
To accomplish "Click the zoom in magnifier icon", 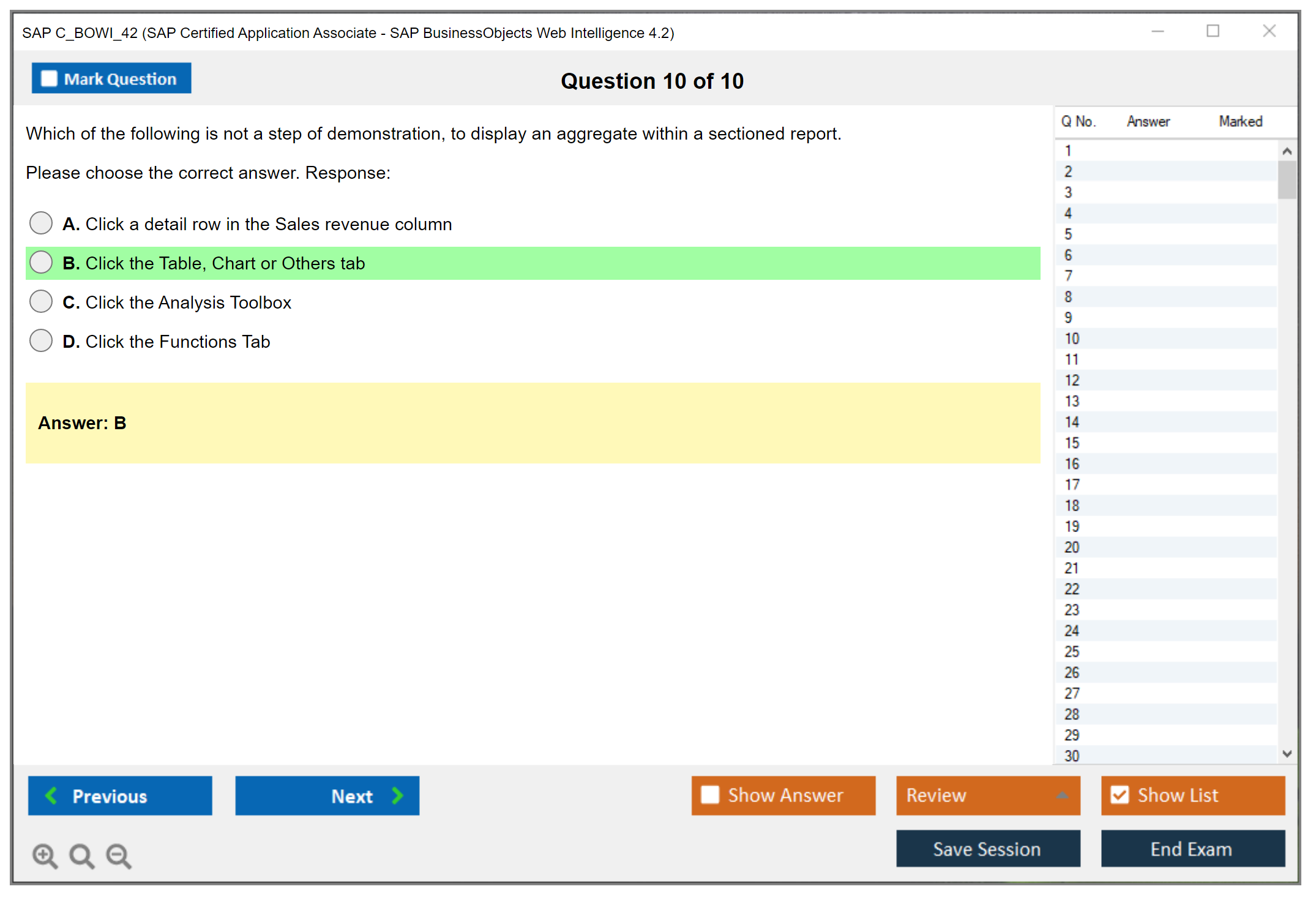I will click(x=44, y=855).
